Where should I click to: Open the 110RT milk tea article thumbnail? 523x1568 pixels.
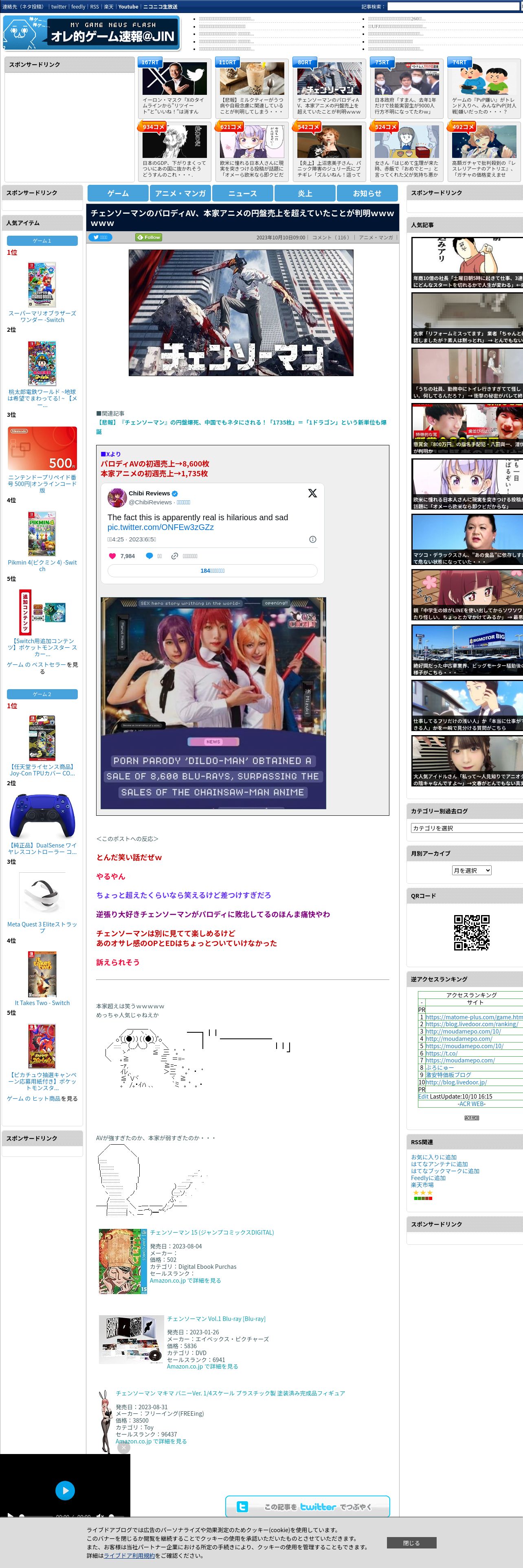coord(252,78)
